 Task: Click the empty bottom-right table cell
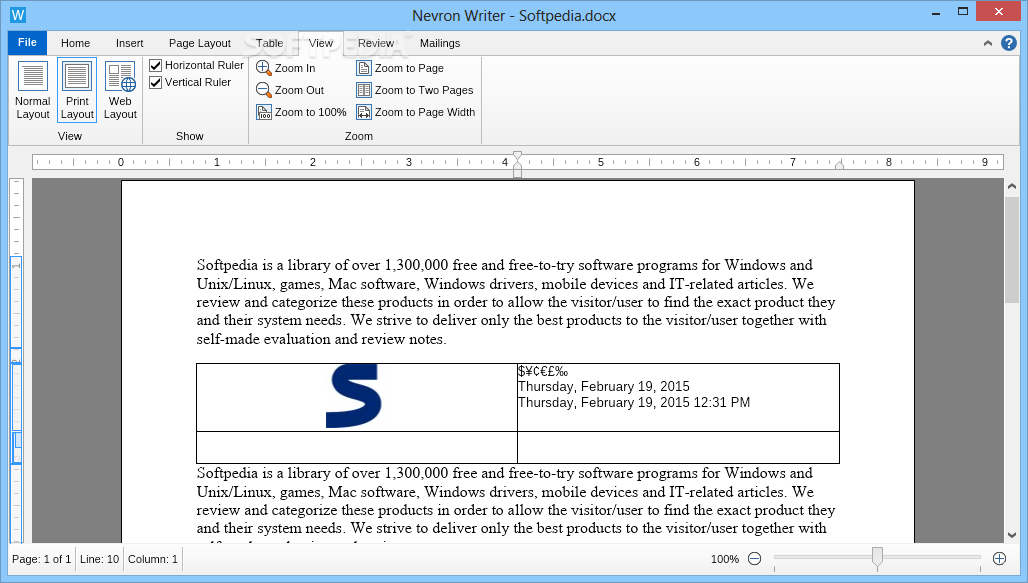pyautogui.click(x=679, y=447)
